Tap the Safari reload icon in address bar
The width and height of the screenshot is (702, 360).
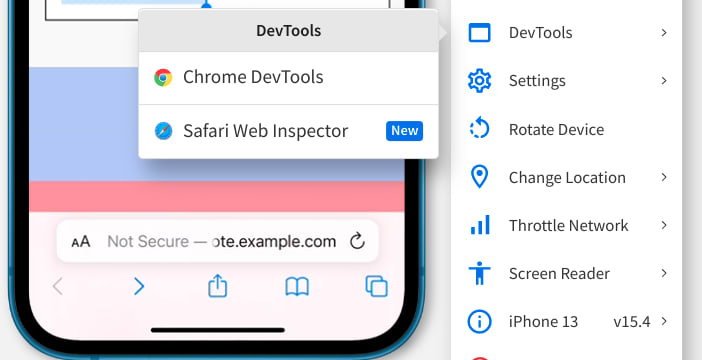pos(357,241)
